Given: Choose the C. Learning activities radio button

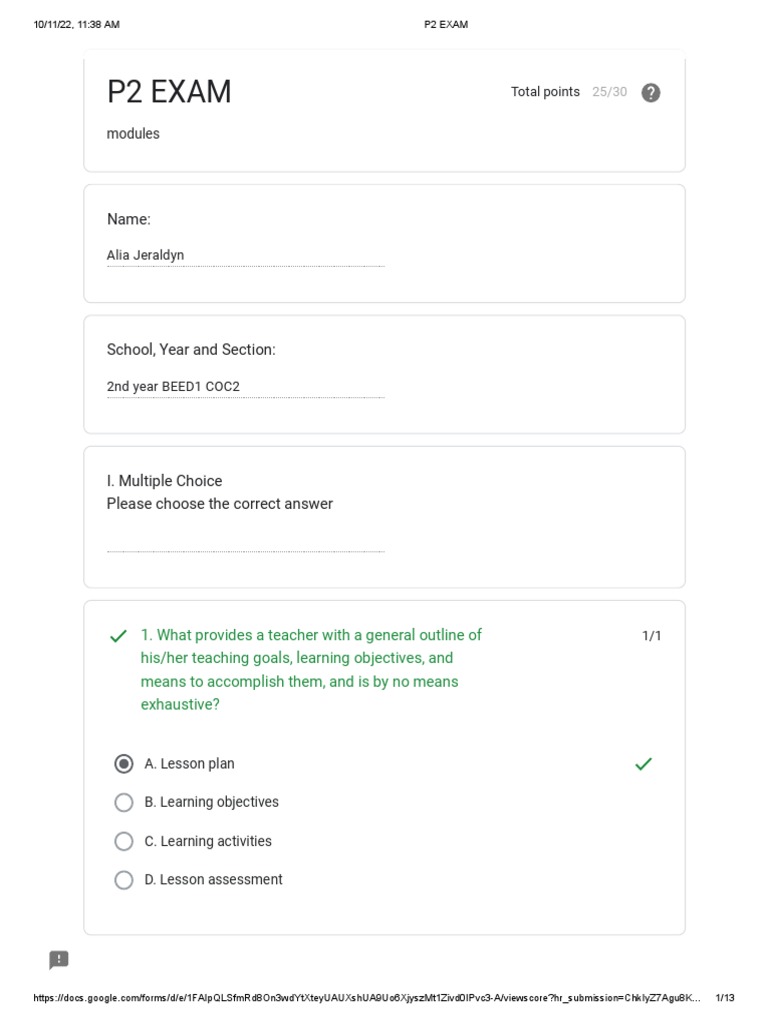Looking at the screenshot, I should coord(124,841).
